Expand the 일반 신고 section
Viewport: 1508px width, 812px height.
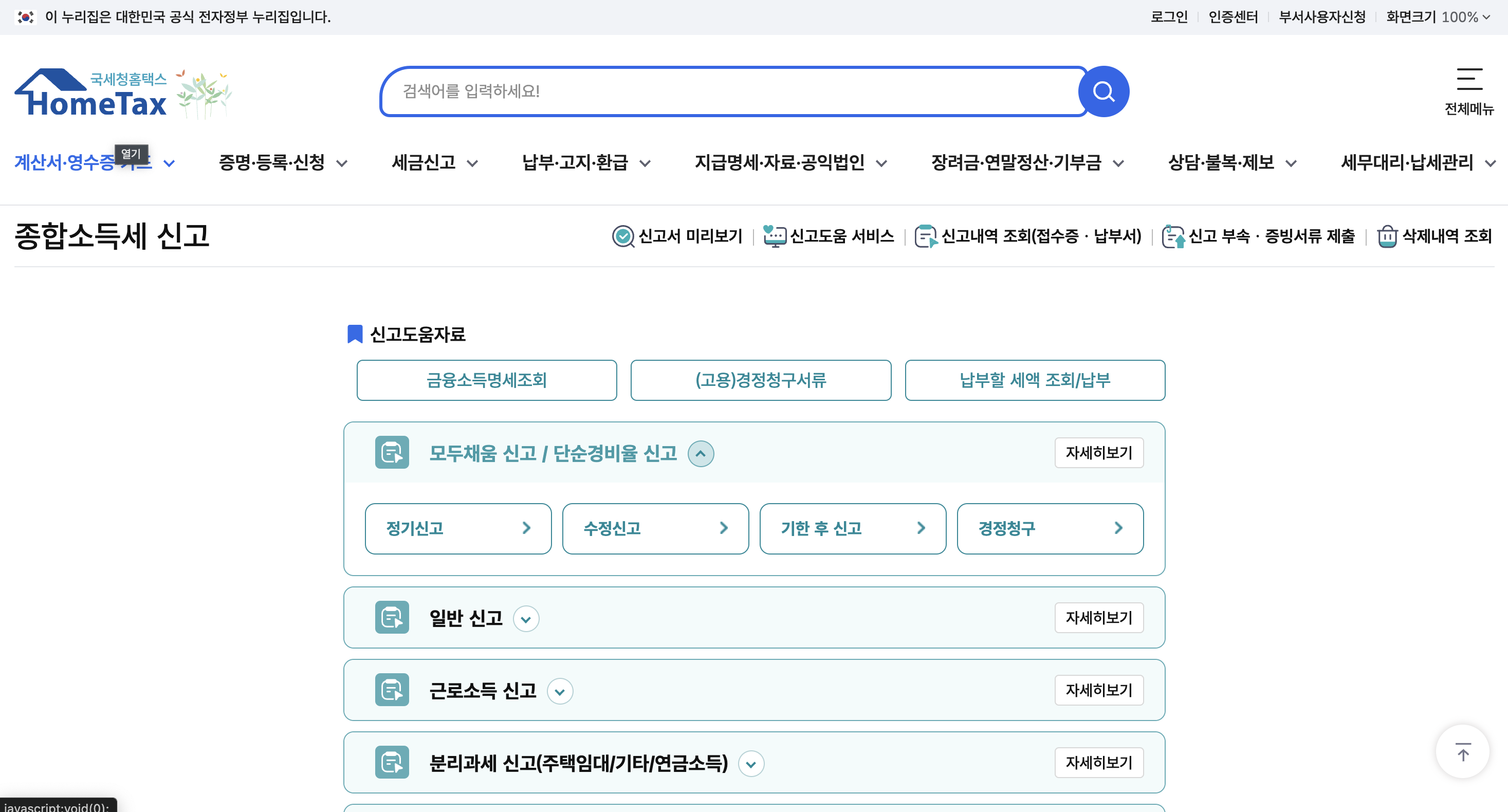(x=526, y=619)
